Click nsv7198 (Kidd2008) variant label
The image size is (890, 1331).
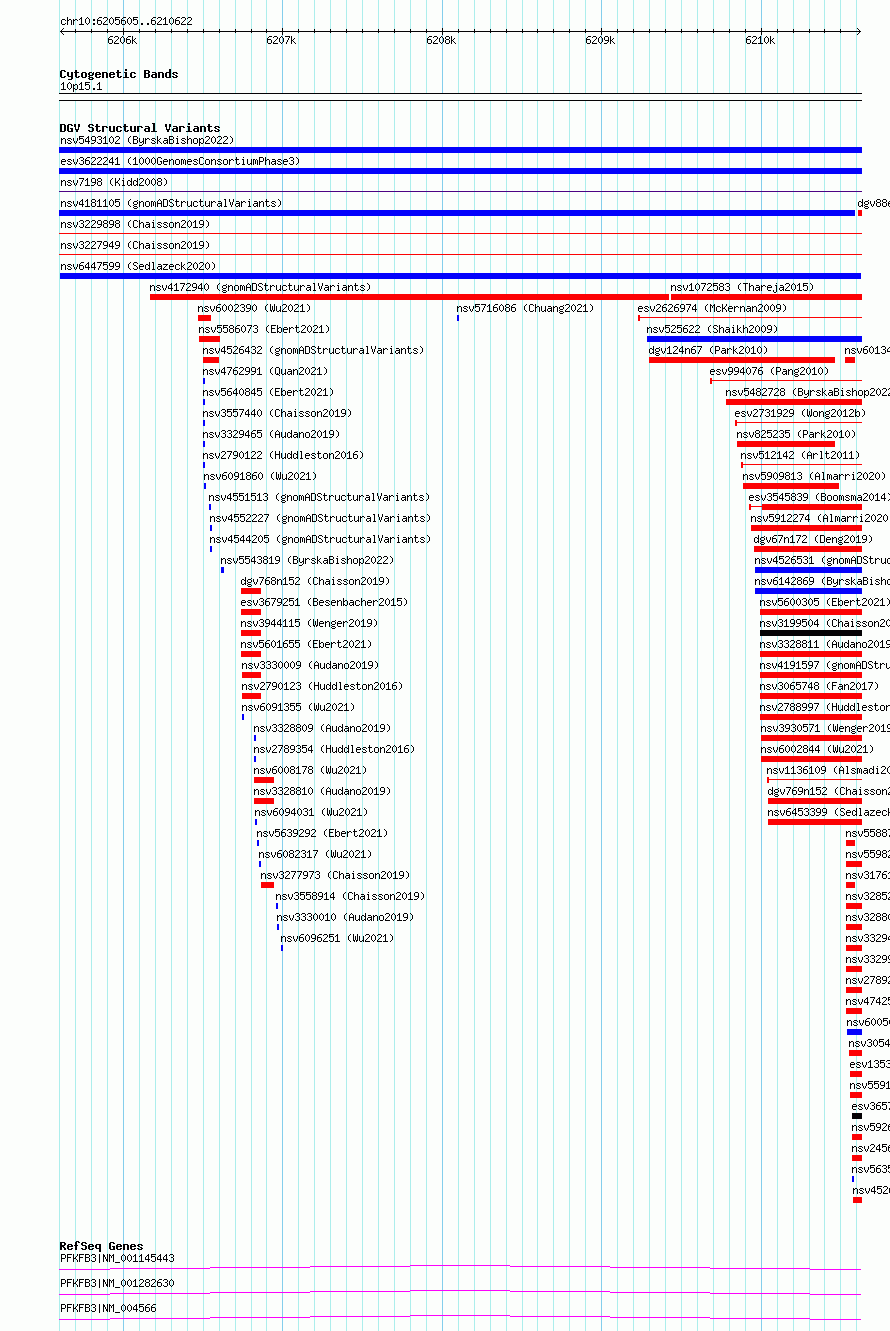click(114, 183)
